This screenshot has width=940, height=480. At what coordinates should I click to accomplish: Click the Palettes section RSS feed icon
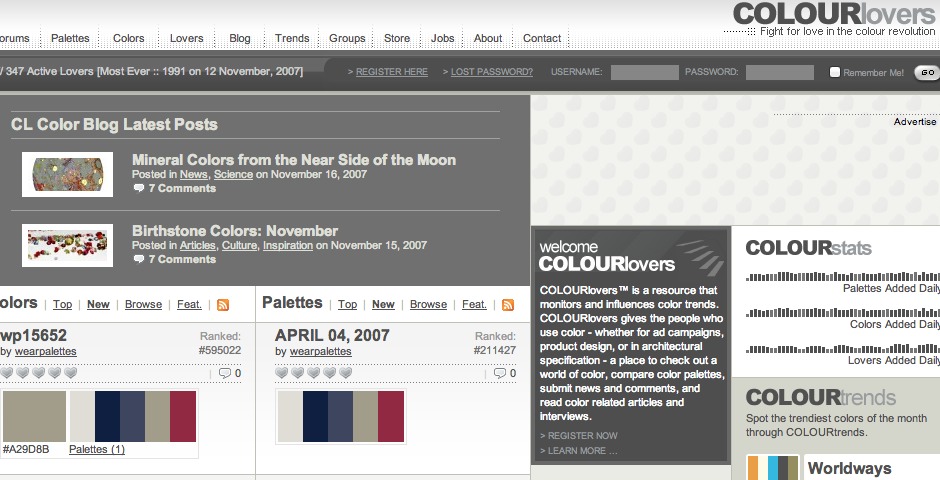click(x=508, y=305)
